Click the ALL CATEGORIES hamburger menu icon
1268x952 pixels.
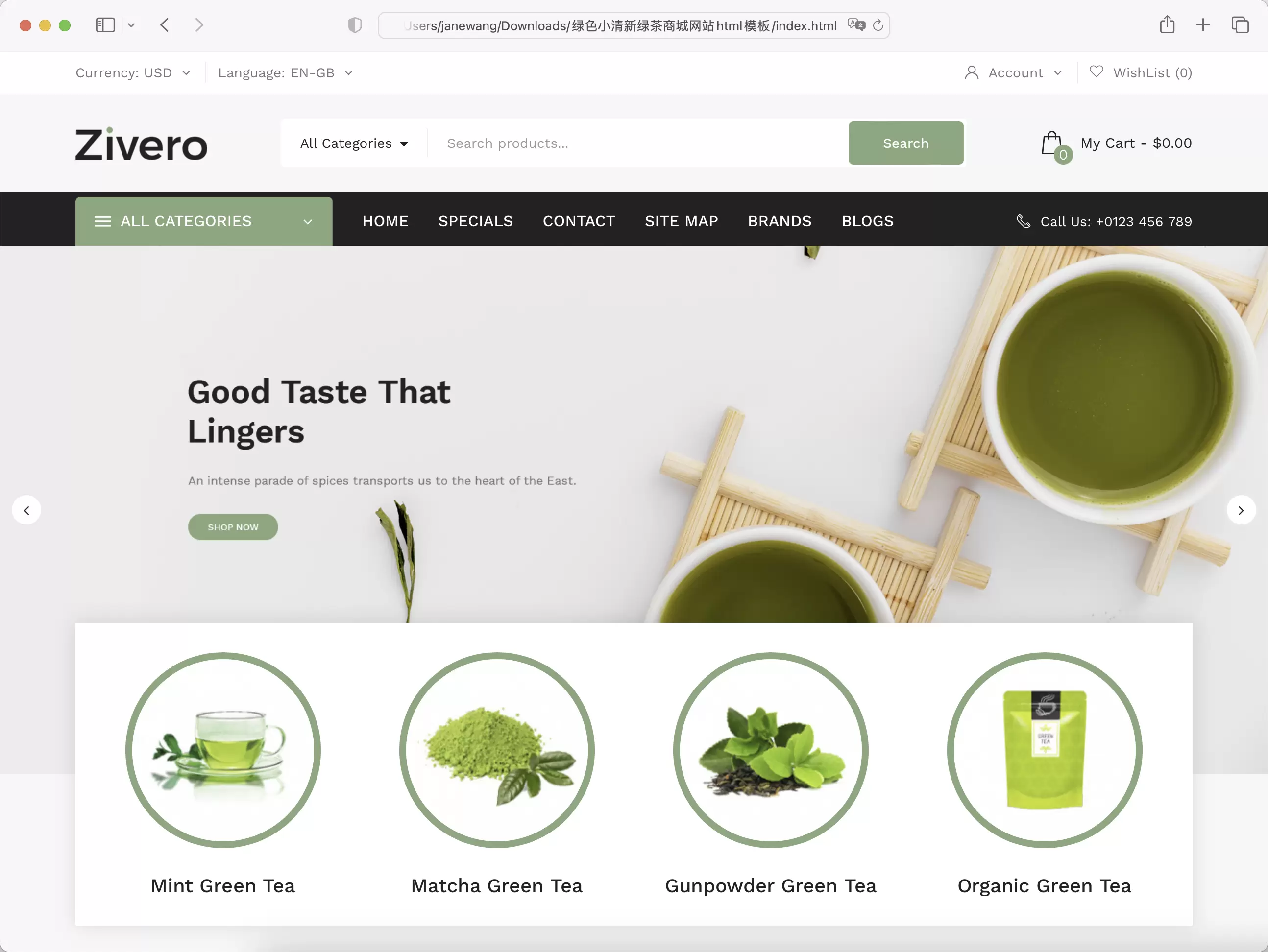point(103,221)
